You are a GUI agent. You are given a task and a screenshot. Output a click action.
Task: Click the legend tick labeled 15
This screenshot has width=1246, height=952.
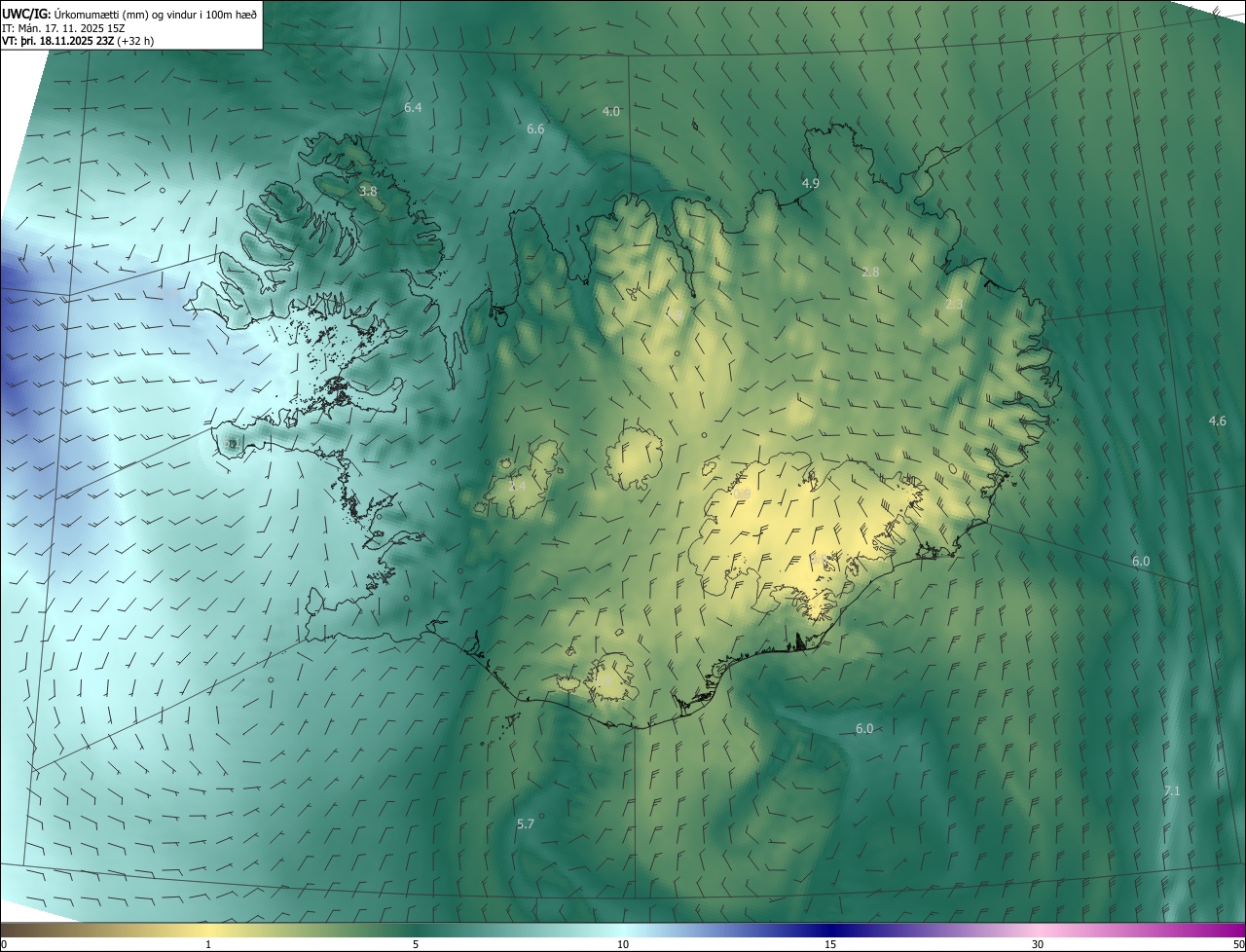pos(830,944)
